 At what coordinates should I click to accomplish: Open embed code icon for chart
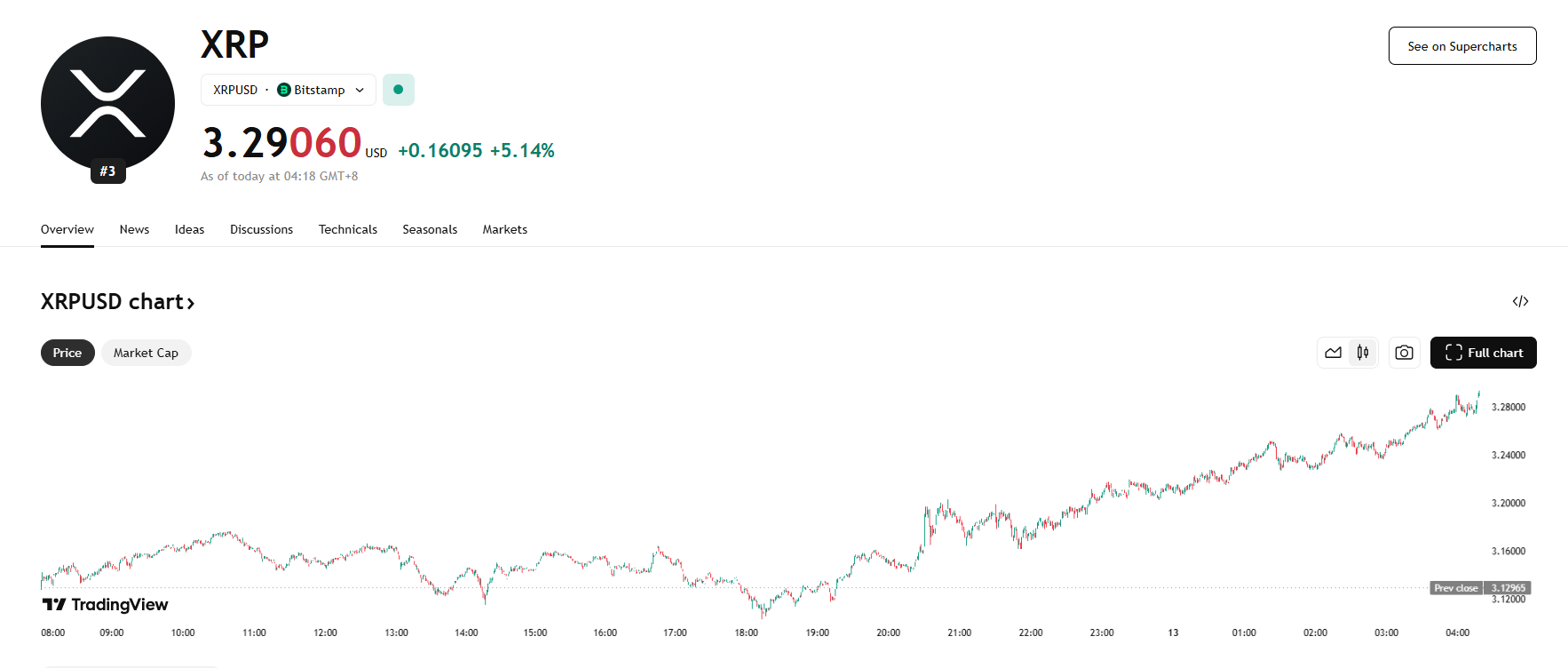1520,301
